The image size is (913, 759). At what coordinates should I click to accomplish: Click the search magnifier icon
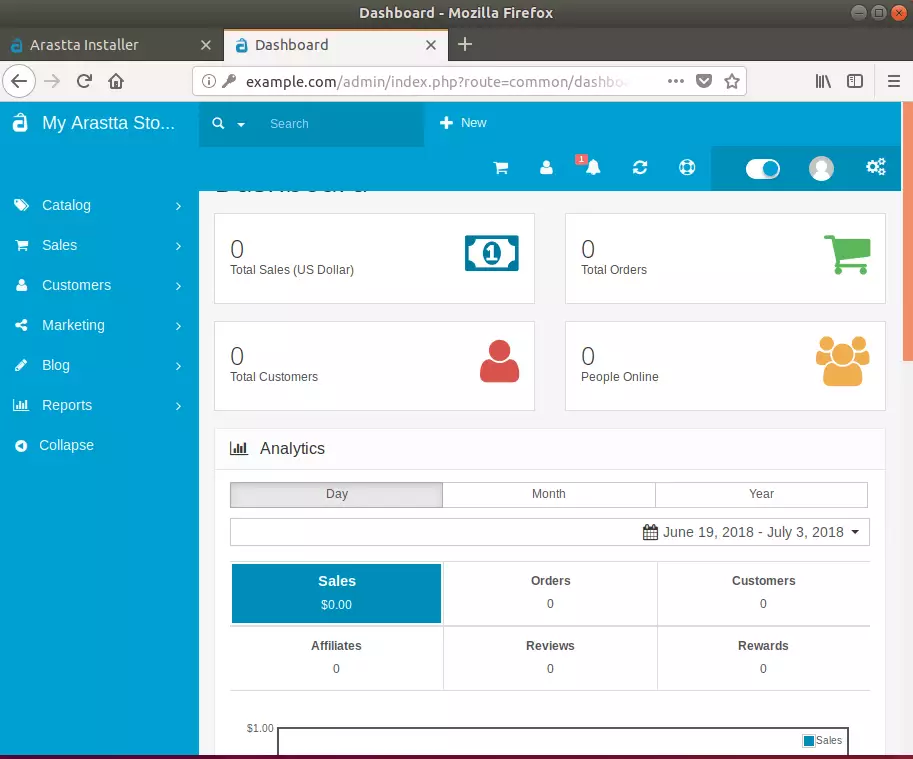coord(218,123)
